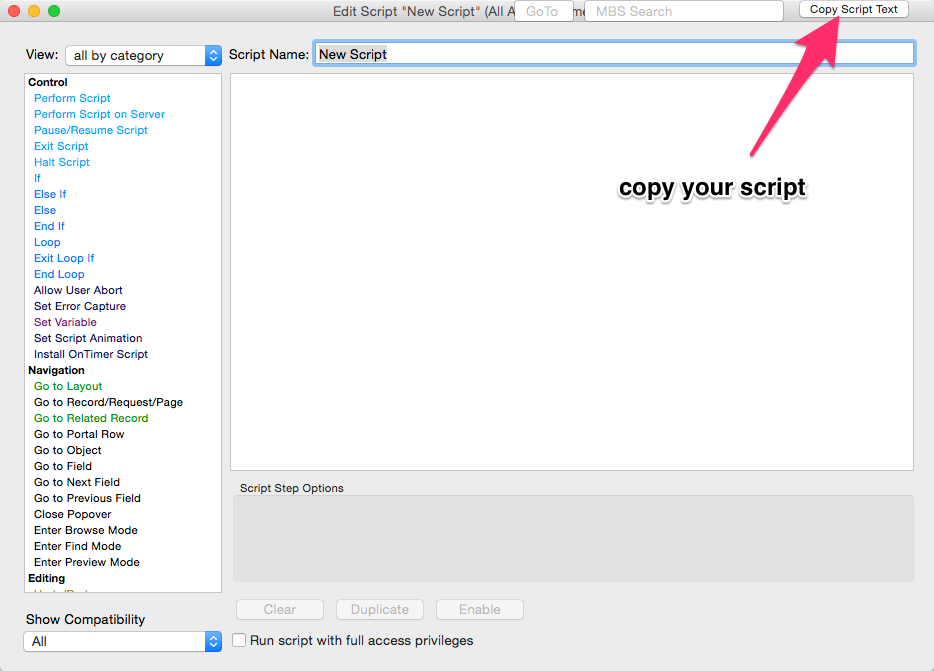Click the Copy Script Text button

(x=853, y=9)
